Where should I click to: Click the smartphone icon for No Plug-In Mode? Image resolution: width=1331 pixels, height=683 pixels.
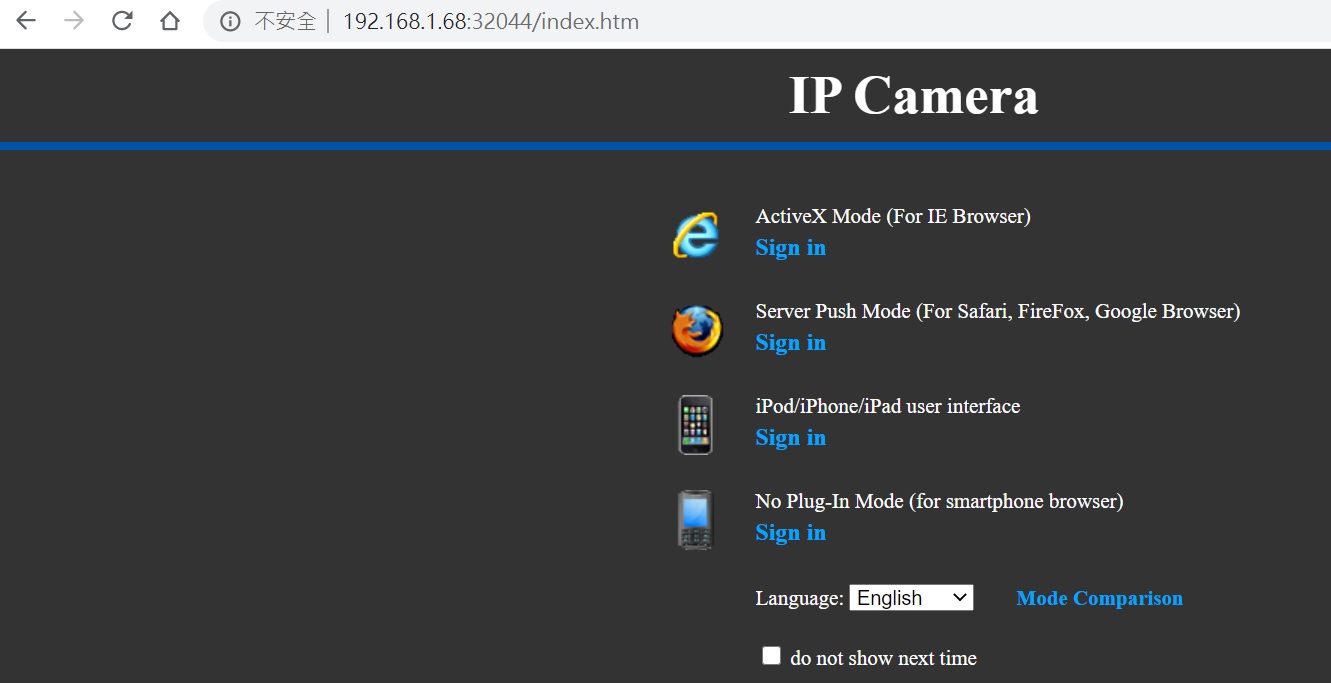(696, 519)
